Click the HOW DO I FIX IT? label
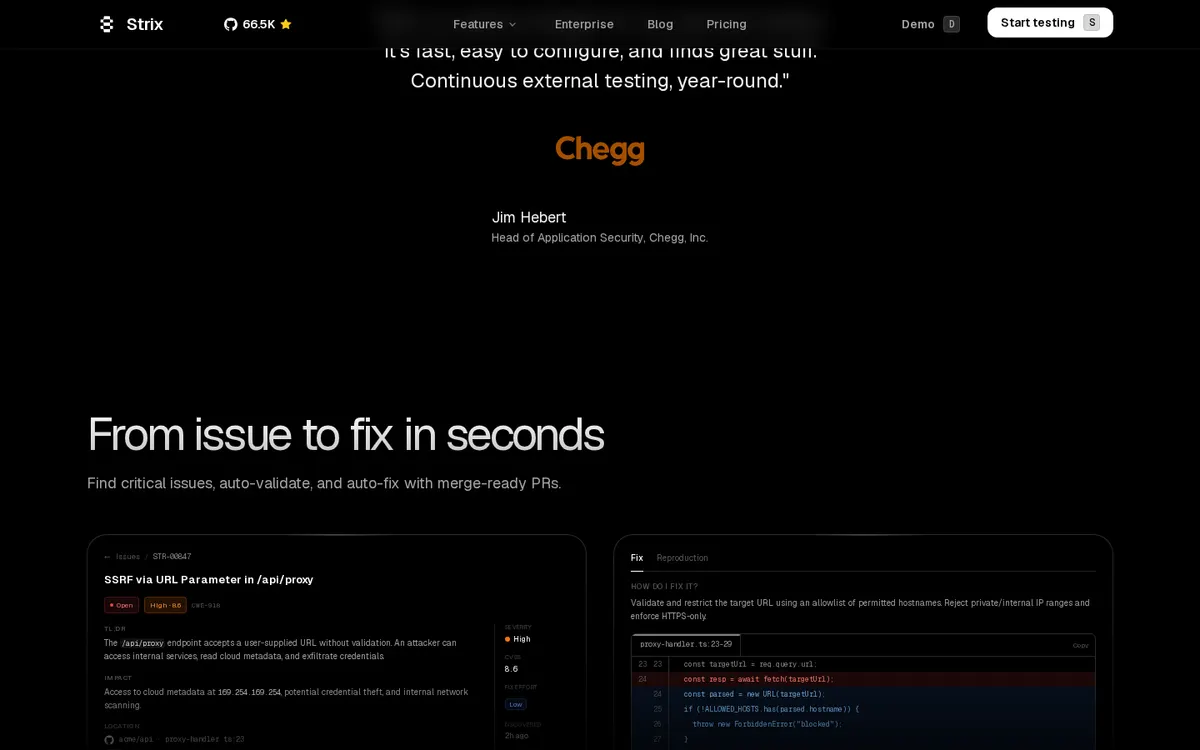1200x750 pixels. point(664,586)
